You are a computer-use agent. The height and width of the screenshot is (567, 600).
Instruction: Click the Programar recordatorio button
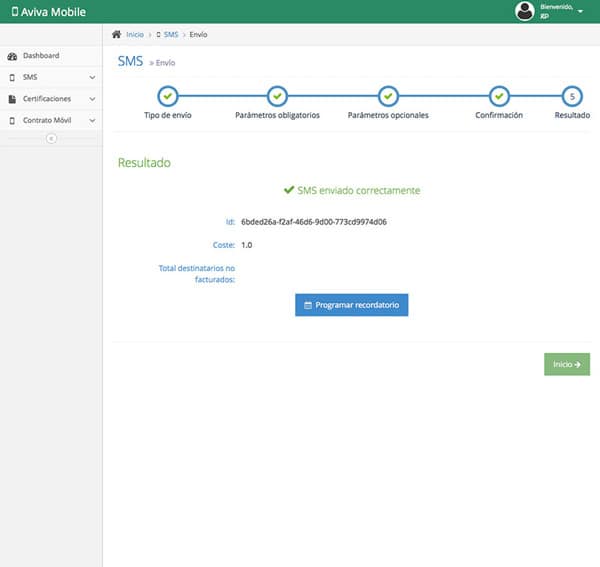[351, 304]
